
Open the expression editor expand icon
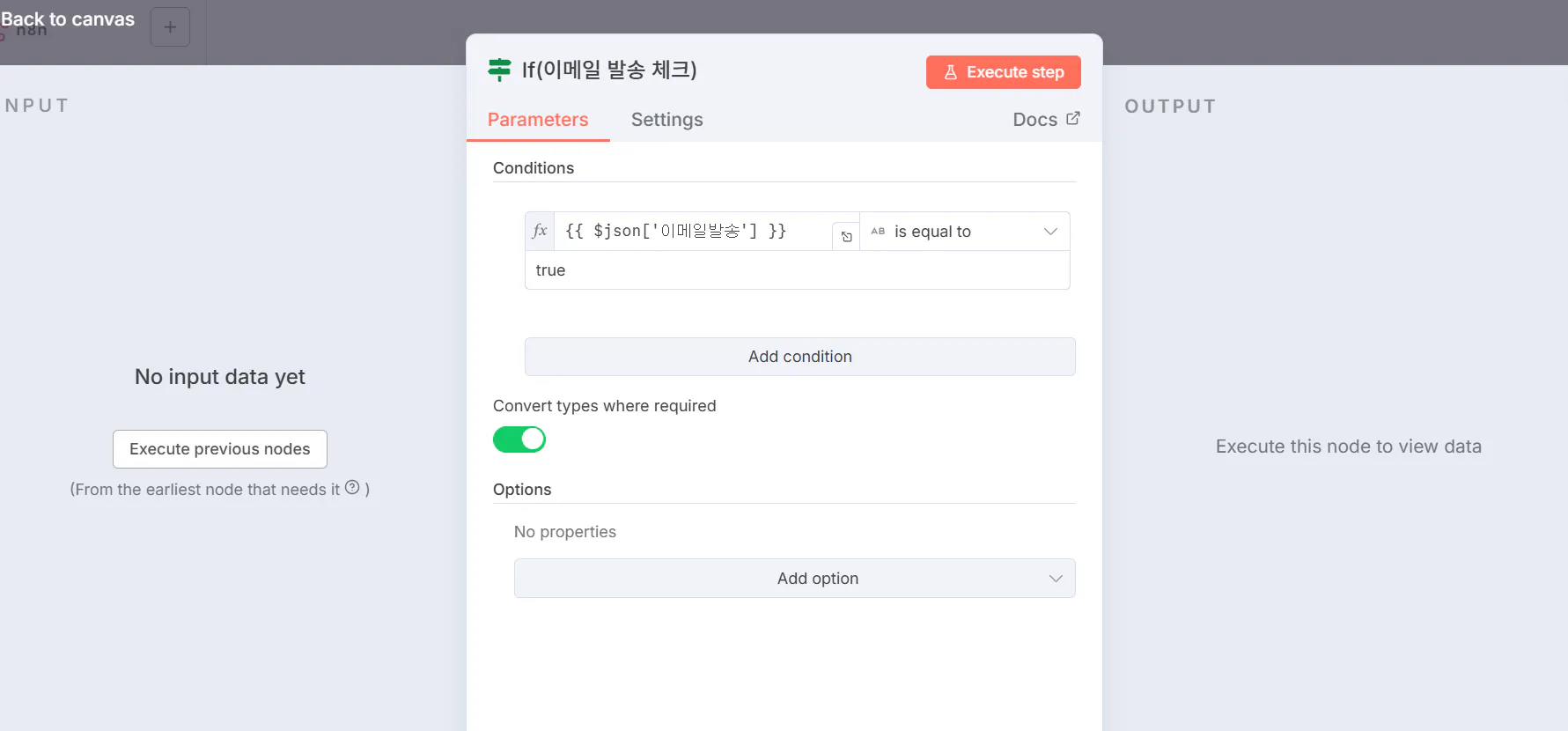click(x=846, y=236)
